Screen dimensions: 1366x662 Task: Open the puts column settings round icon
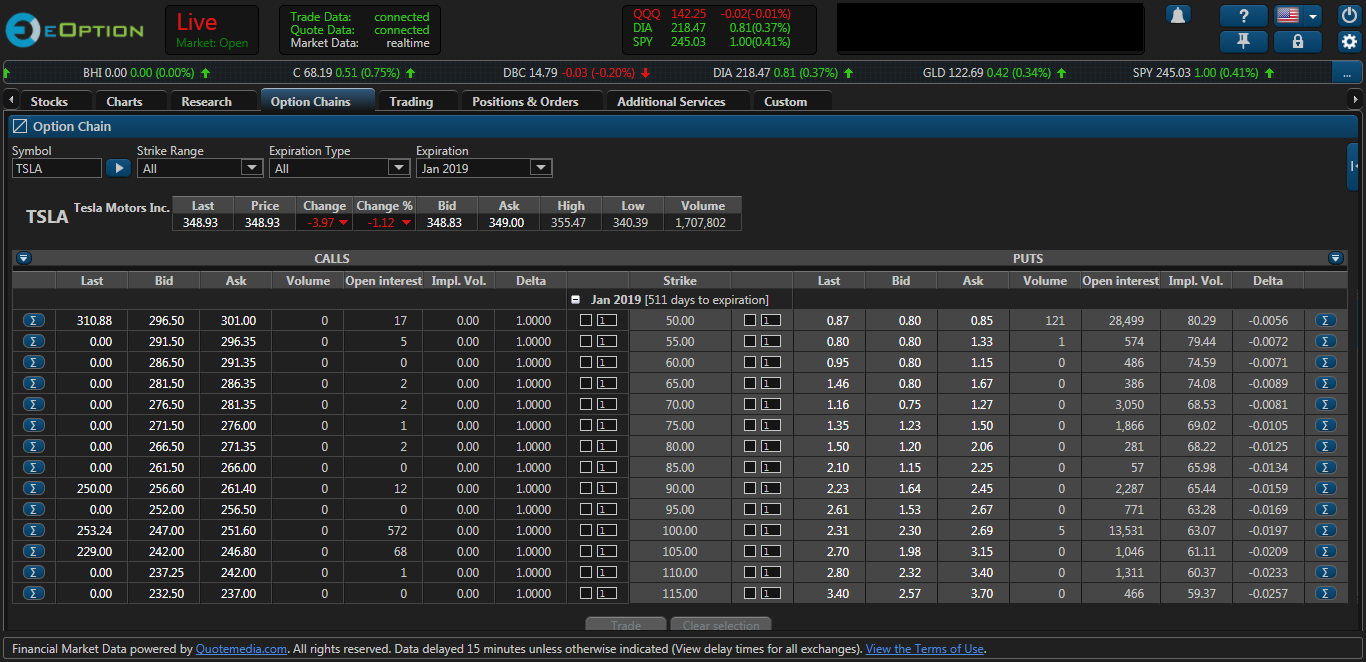tap(1335, 258)
